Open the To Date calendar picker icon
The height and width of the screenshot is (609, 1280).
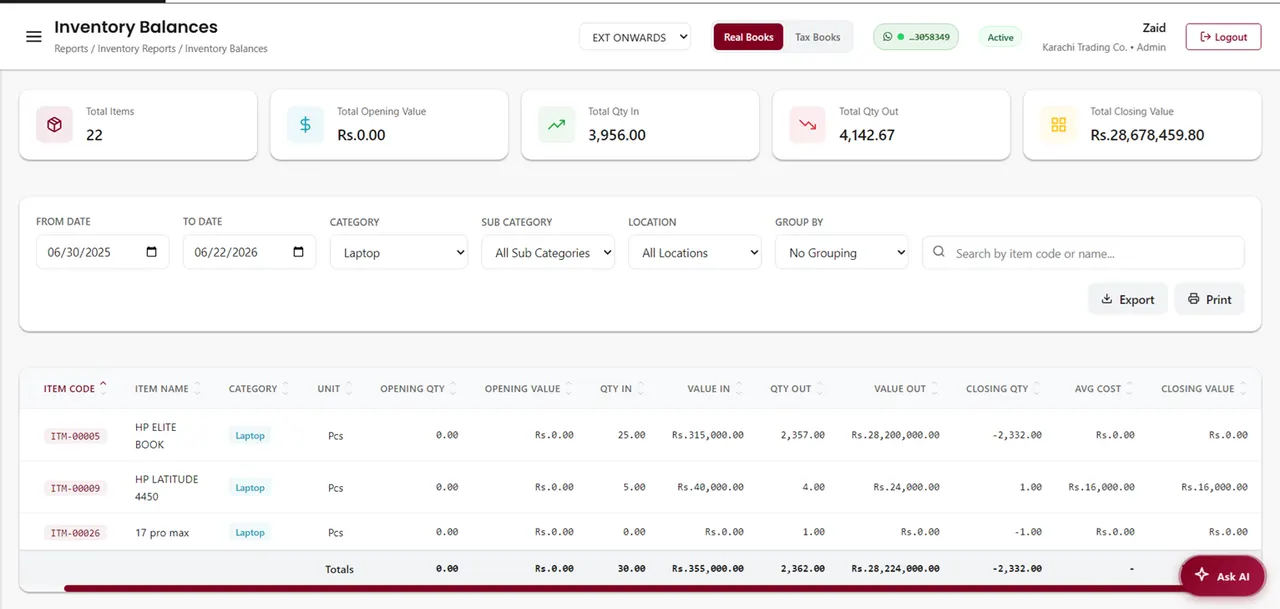point(299,252)
